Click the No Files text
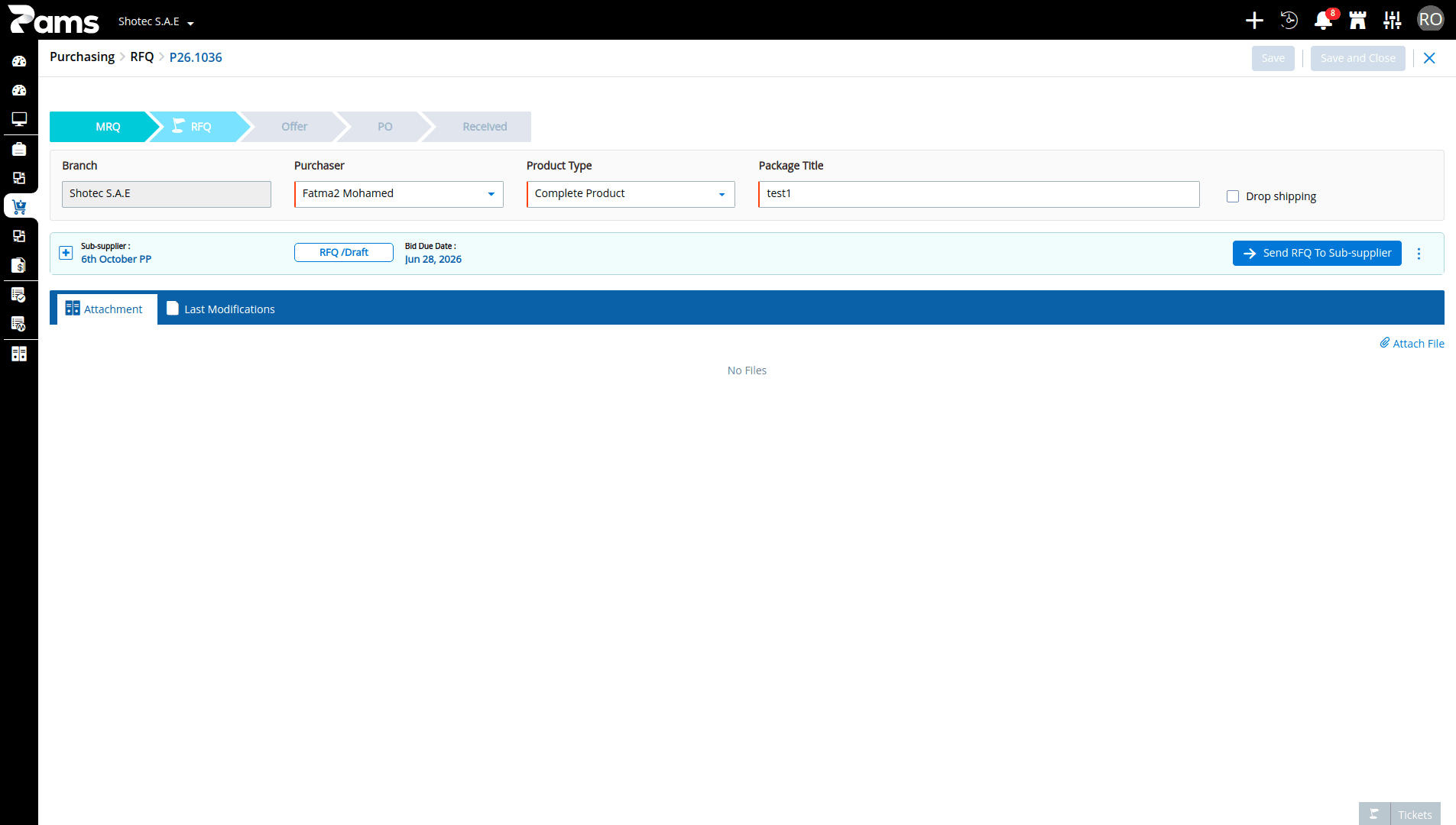 [x=747, y=370]
